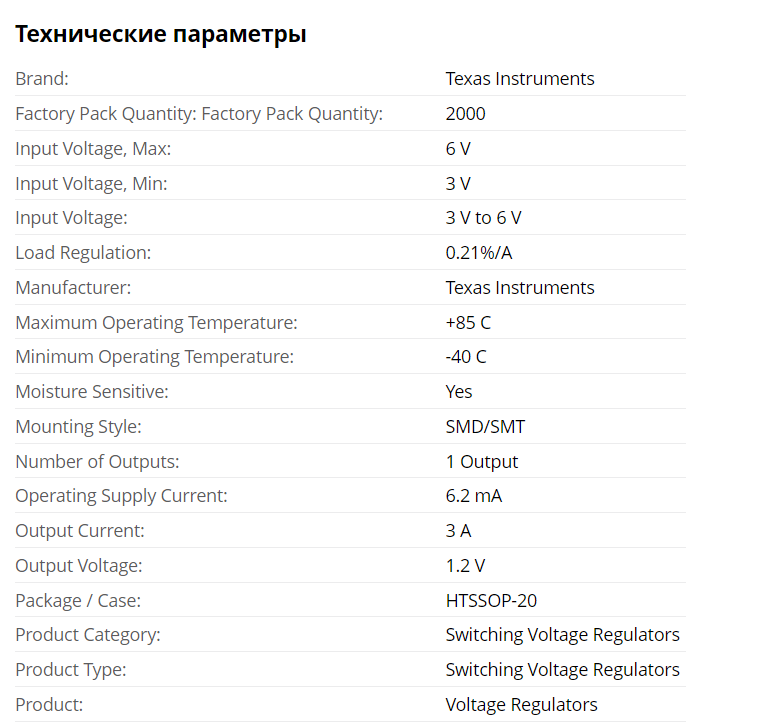This screenshot has height=723, width=779.
Task: Click the Output Voltage value 1.2 V
Action: pyautogui.click(x=465, y=565)
